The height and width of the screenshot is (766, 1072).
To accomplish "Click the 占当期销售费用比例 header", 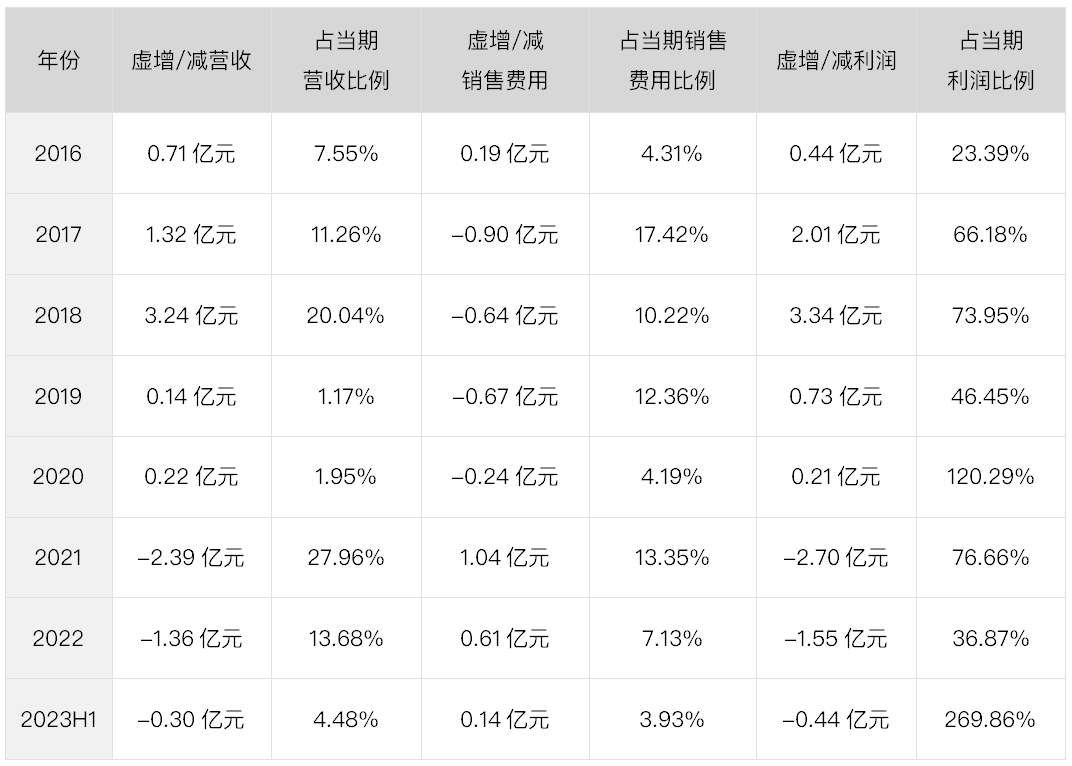I will (673, 60).
